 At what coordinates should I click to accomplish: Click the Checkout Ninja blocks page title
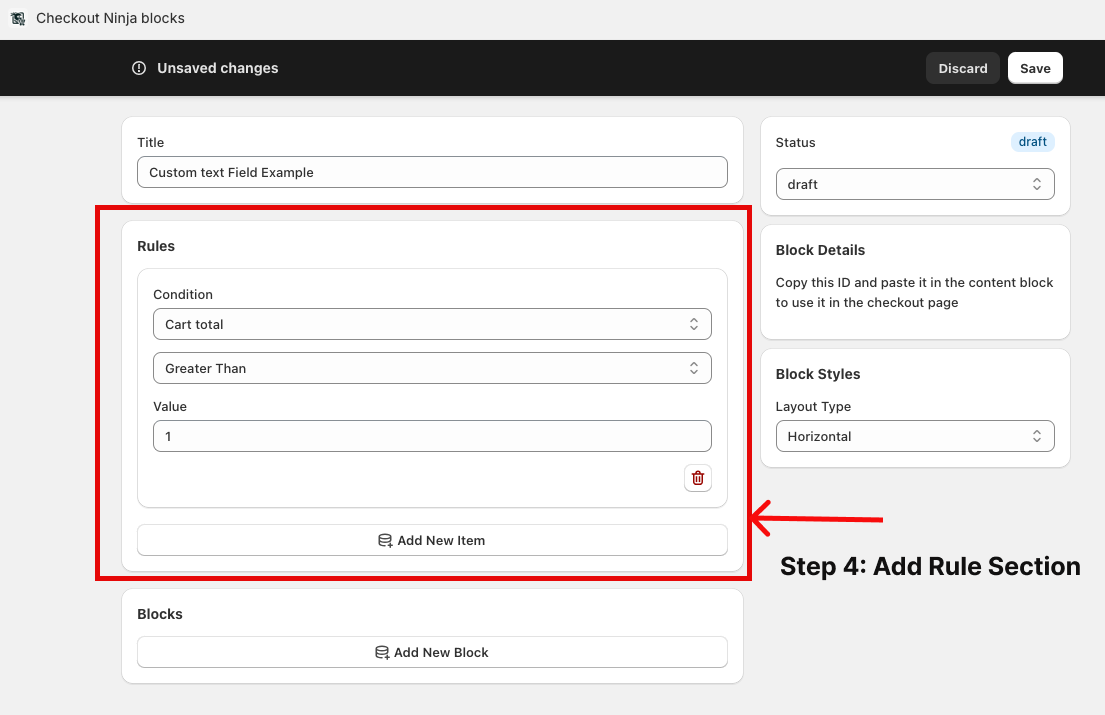110,18
